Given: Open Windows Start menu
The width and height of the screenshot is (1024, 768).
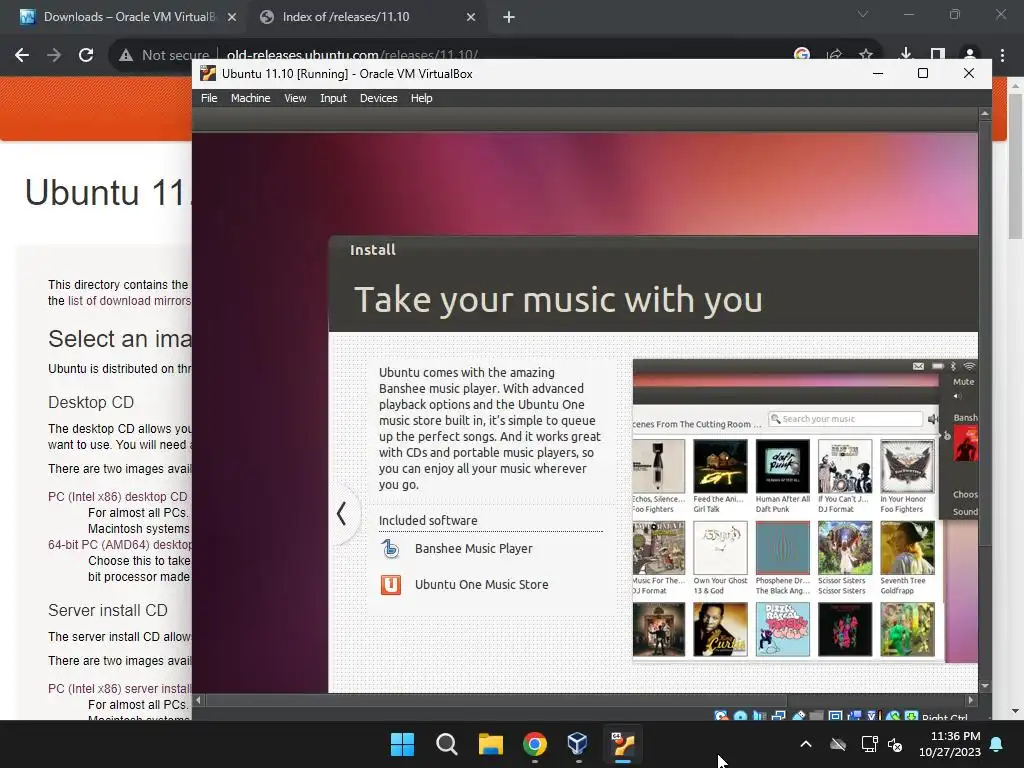Looking at the screenshot, I should pos(402,744).
